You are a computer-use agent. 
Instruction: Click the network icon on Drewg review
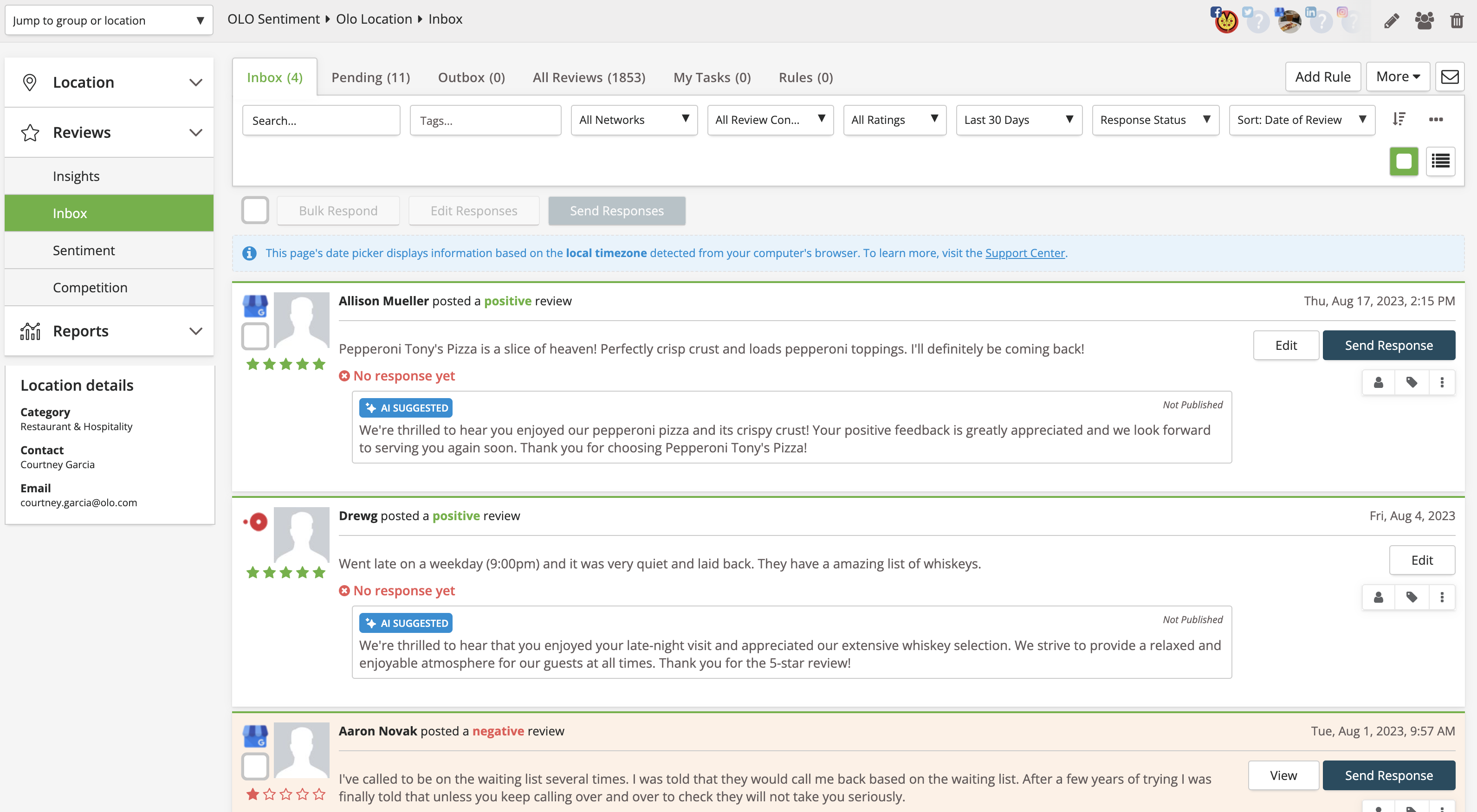tap(255, 522)
